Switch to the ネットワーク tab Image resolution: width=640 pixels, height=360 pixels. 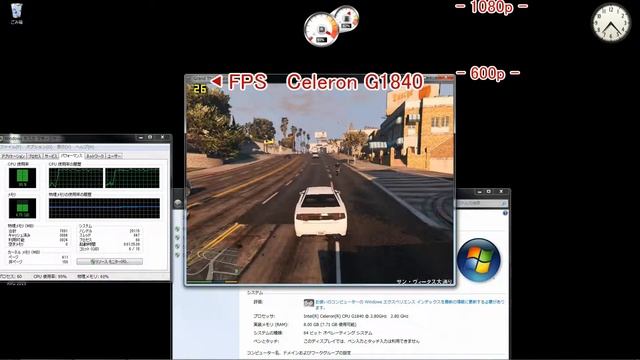pyautogui.click(x=95, y=156)
